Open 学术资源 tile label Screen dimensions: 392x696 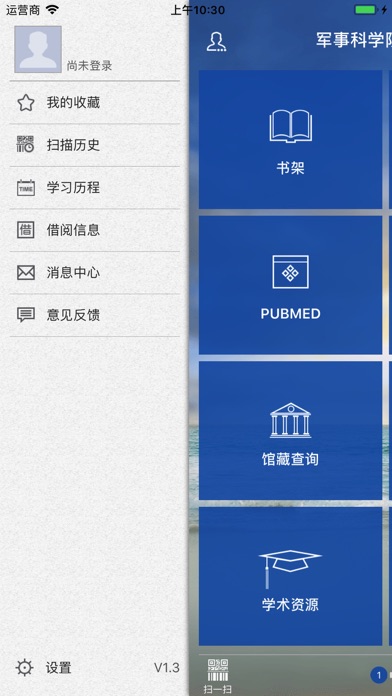[x=290, y=605]
